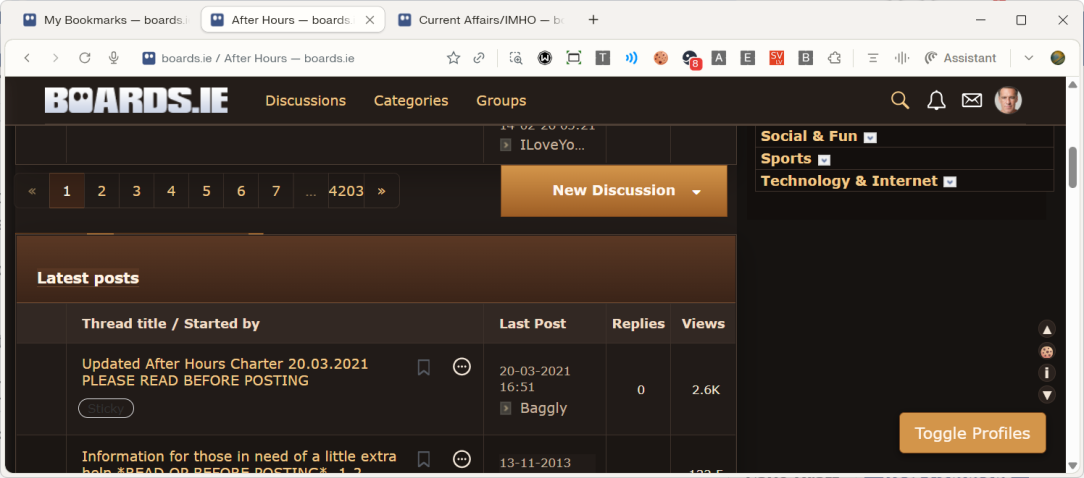Expand the Social & Fun category

tap(870, 138)
